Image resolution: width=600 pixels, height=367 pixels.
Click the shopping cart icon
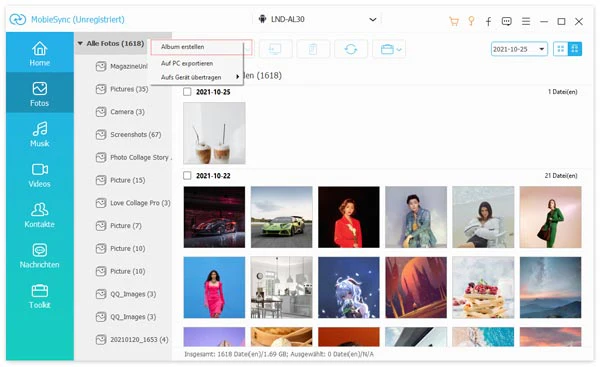454,21
